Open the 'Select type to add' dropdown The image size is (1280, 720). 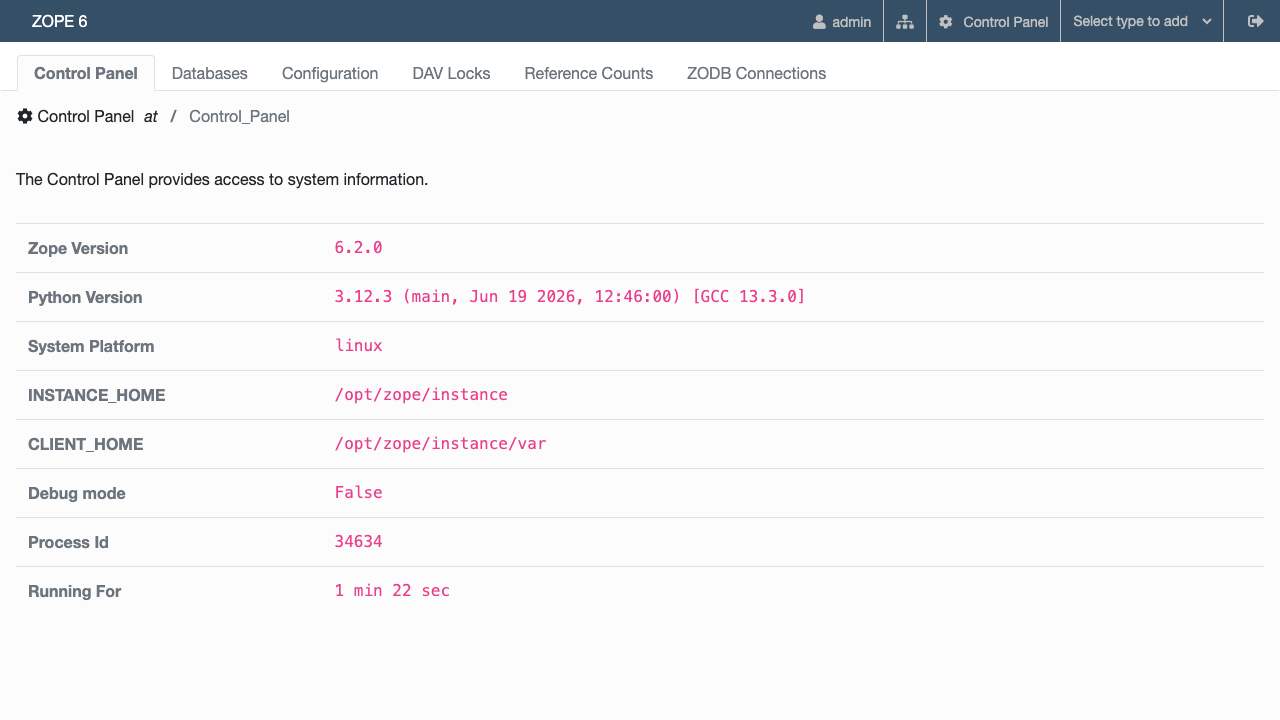(x=1142, y=21)
